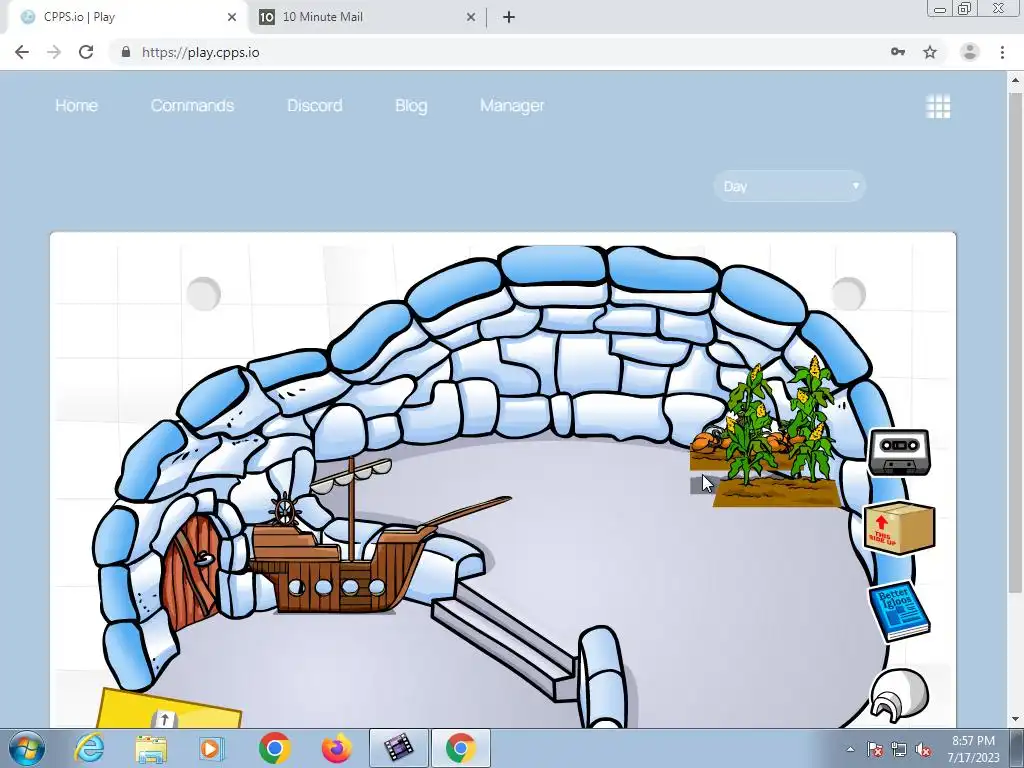This screenshot has width=1024, height=768.
Task: Go to Home page
Action: tap(76, 105)
